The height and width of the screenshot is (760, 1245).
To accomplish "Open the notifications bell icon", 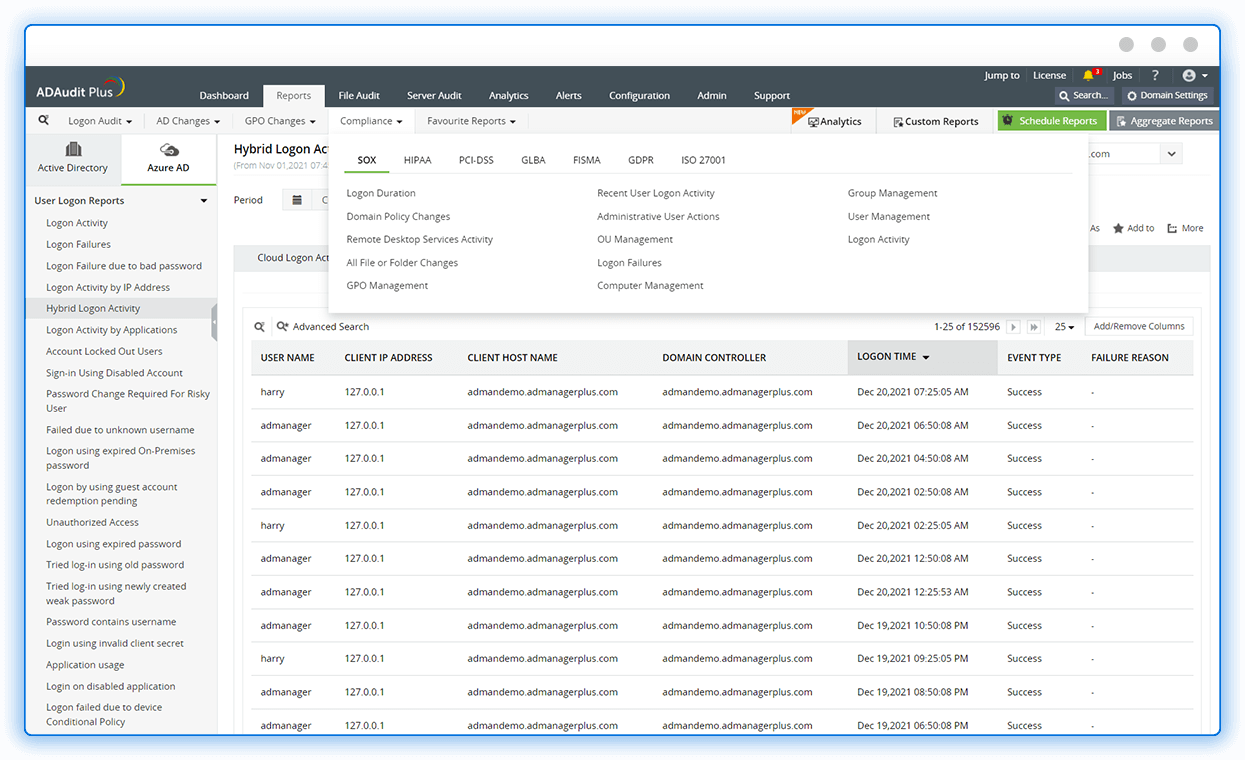I will (1088, 75).
